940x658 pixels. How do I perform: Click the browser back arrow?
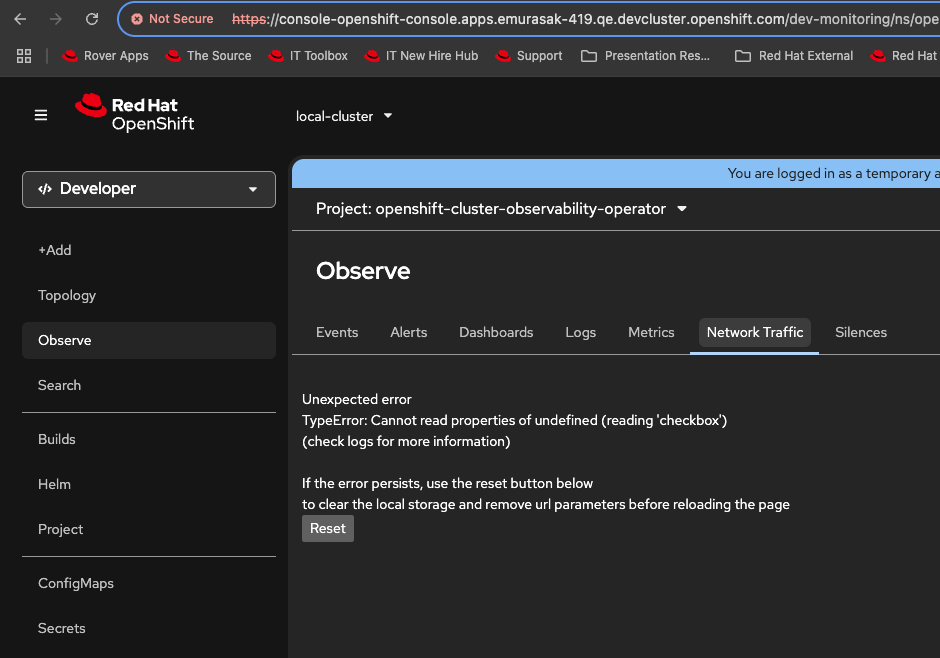tap(20, 19)
